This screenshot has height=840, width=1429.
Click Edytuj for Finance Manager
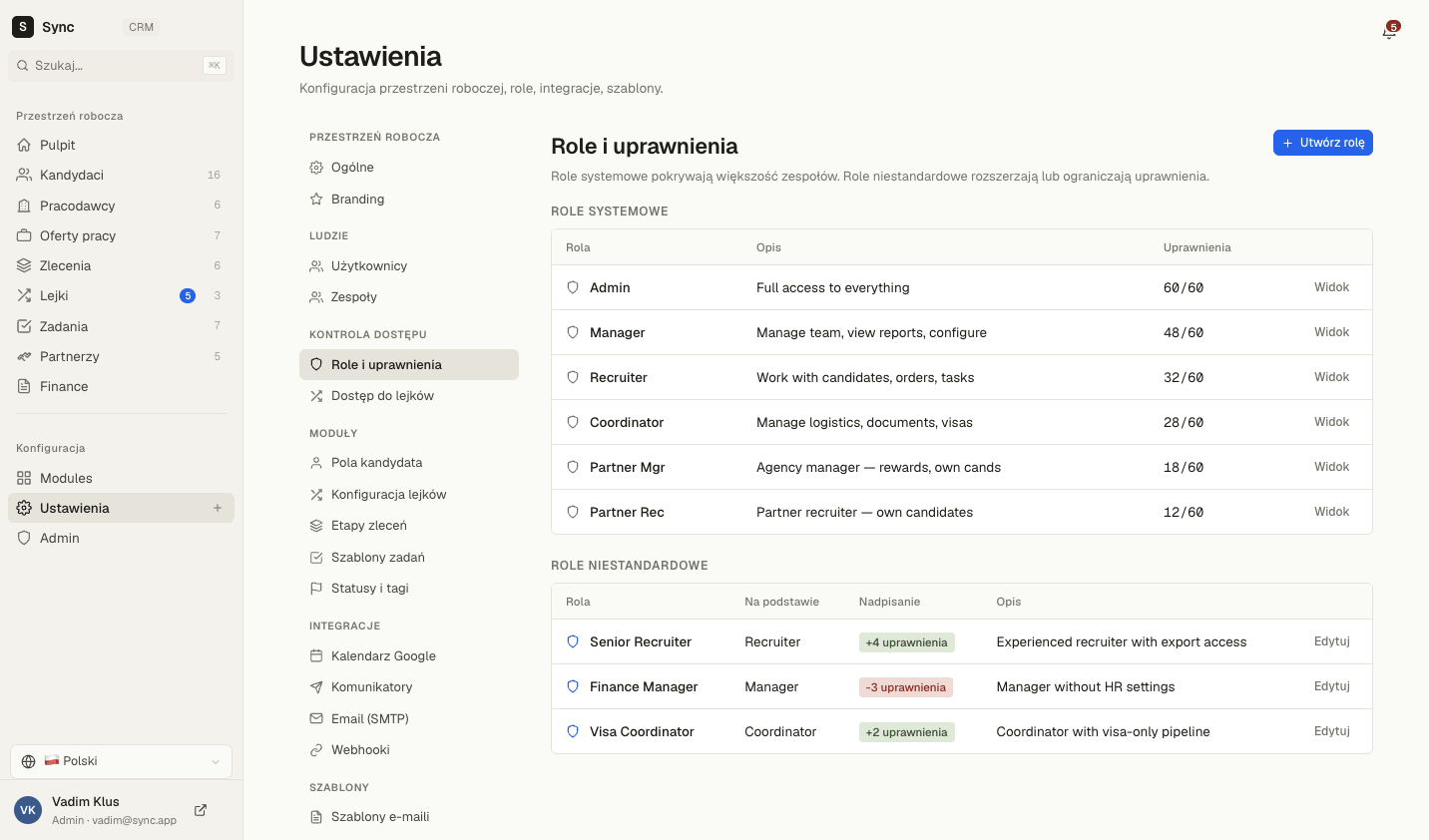(1332, 686)
